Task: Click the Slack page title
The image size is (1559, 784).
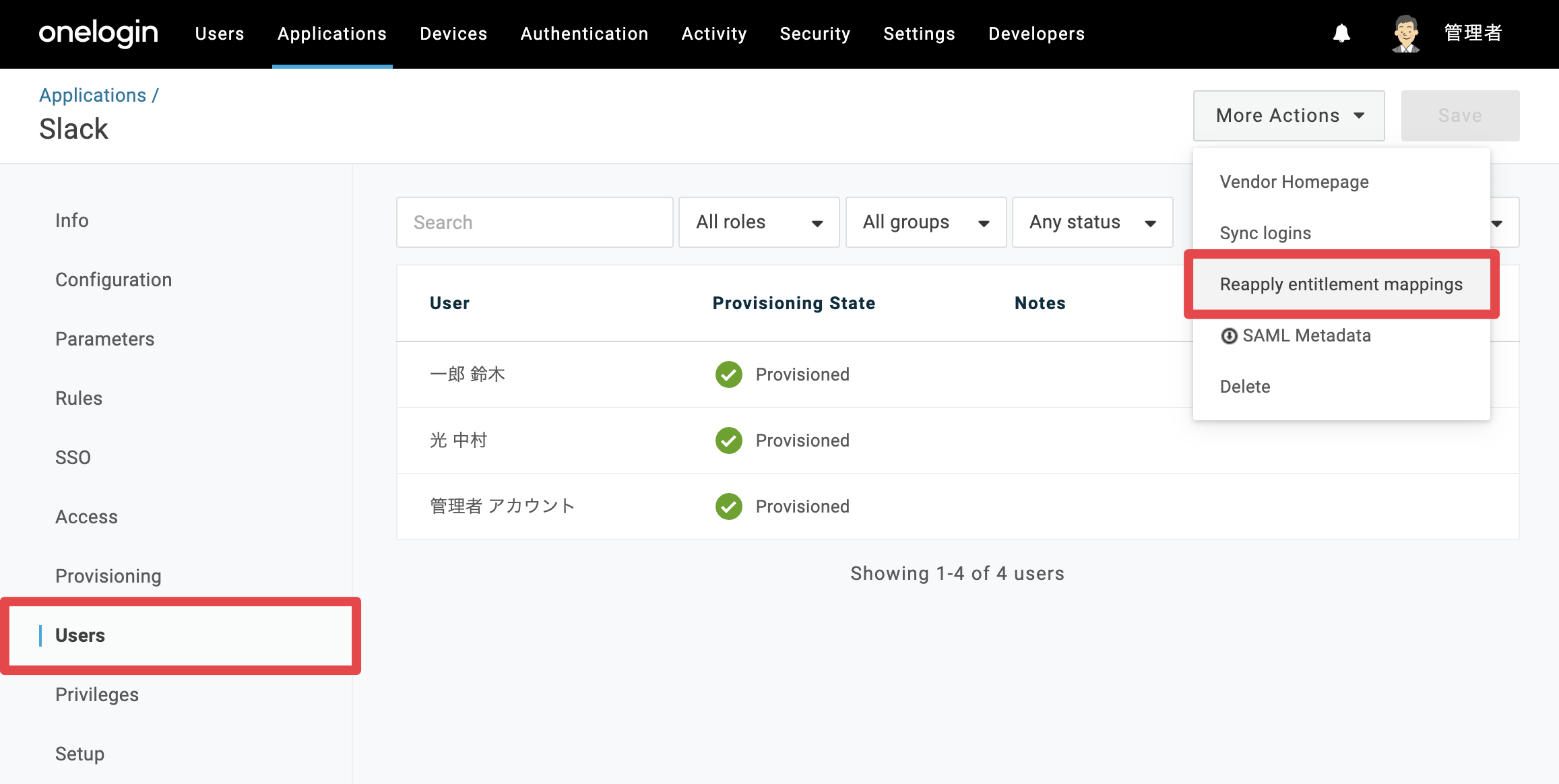Action: [x=73, y=129]
